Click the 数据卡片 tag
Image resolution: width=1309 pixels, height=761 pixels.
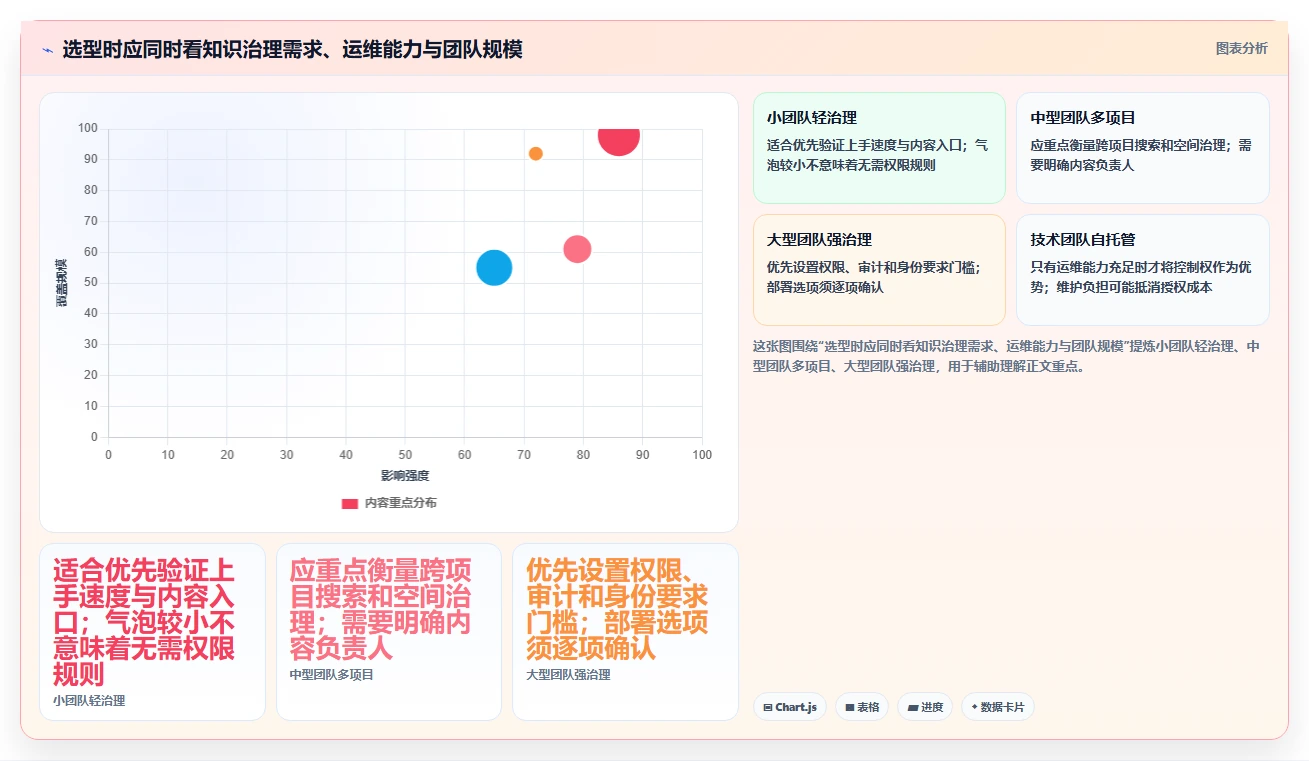(997, 707)
